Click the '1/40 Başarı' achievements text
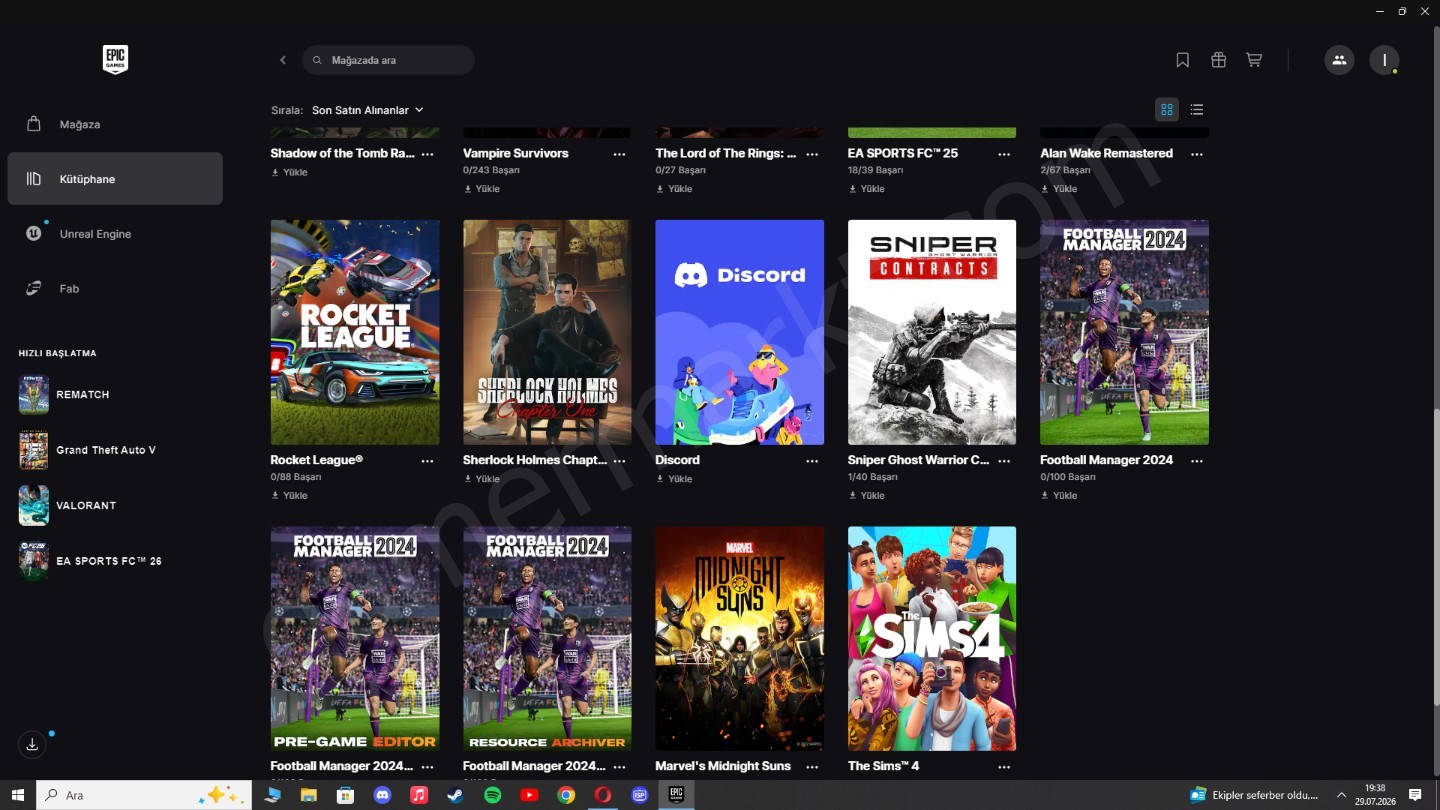This screenshot has height=810, width=1440. click(873, 477)
